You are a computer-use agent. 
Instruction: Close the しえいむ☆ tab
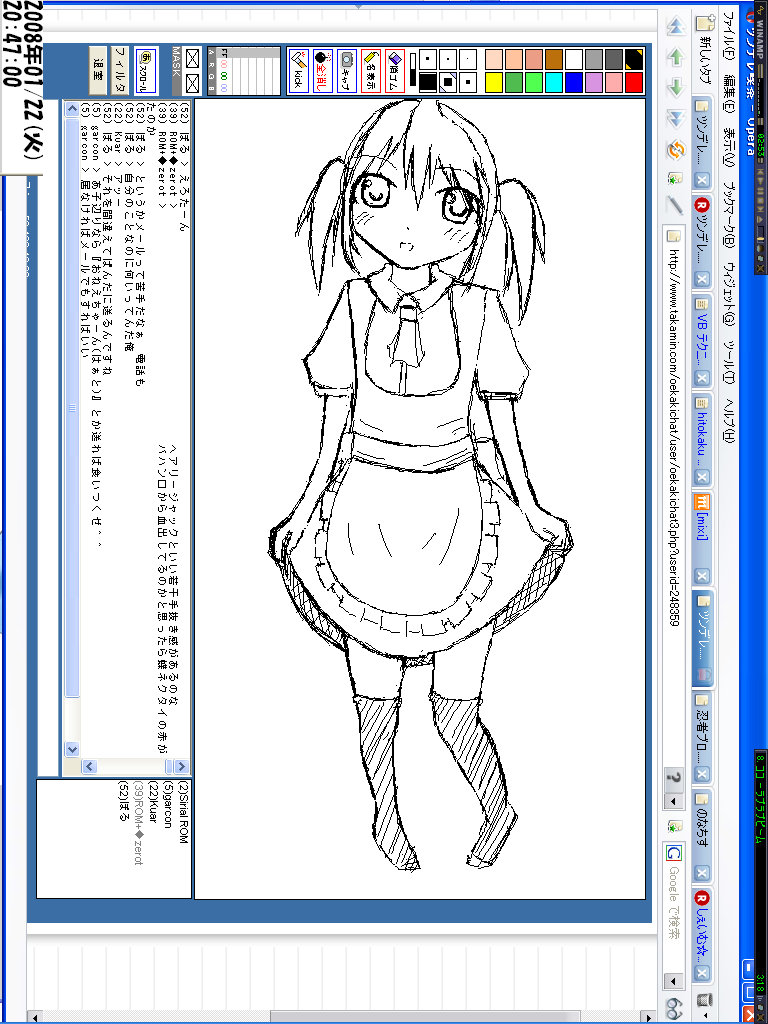click(x=702, y=973)
